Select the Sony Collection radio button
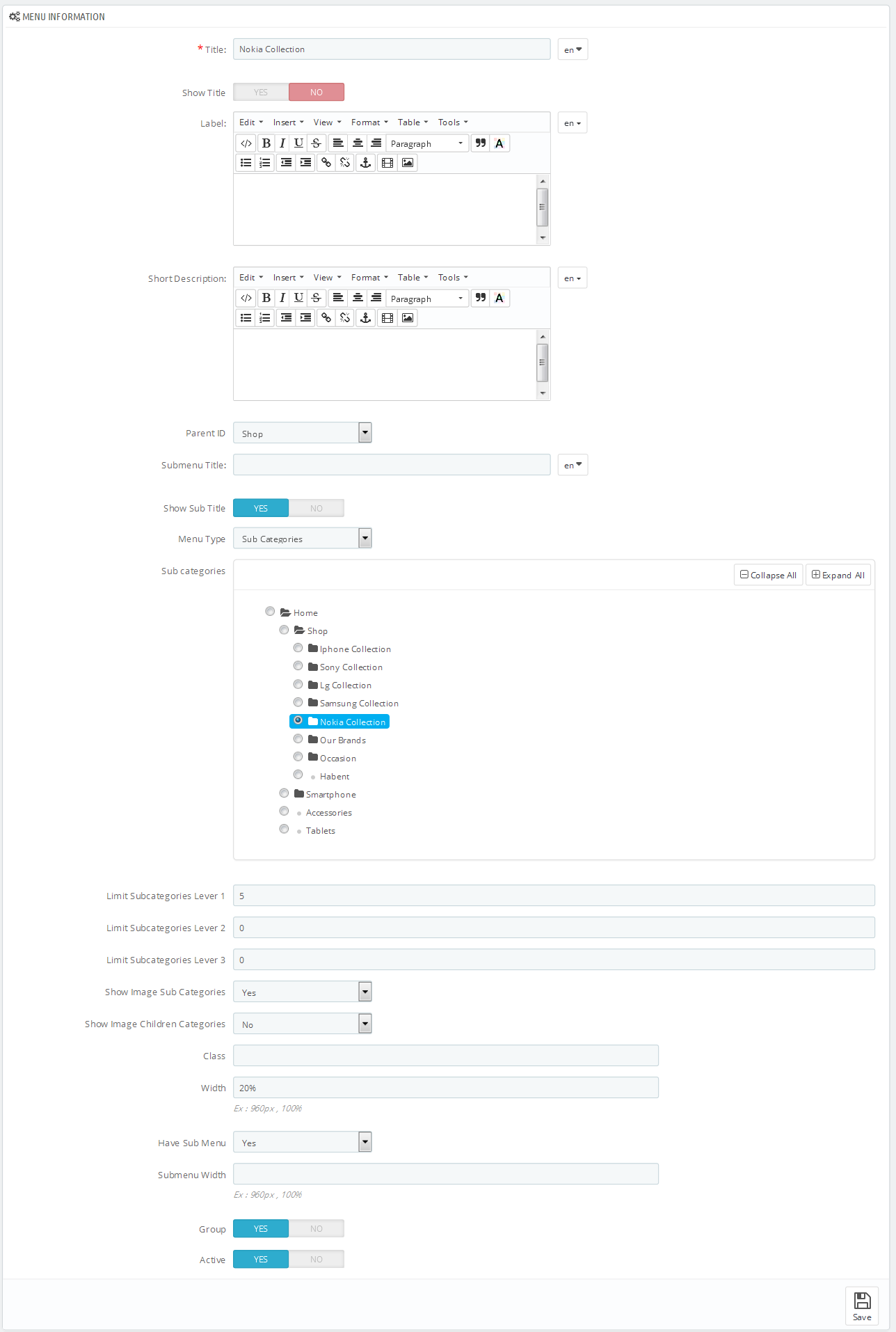Image resolution: width=896 pixels, height=1332 pixels. pos(298,666)
